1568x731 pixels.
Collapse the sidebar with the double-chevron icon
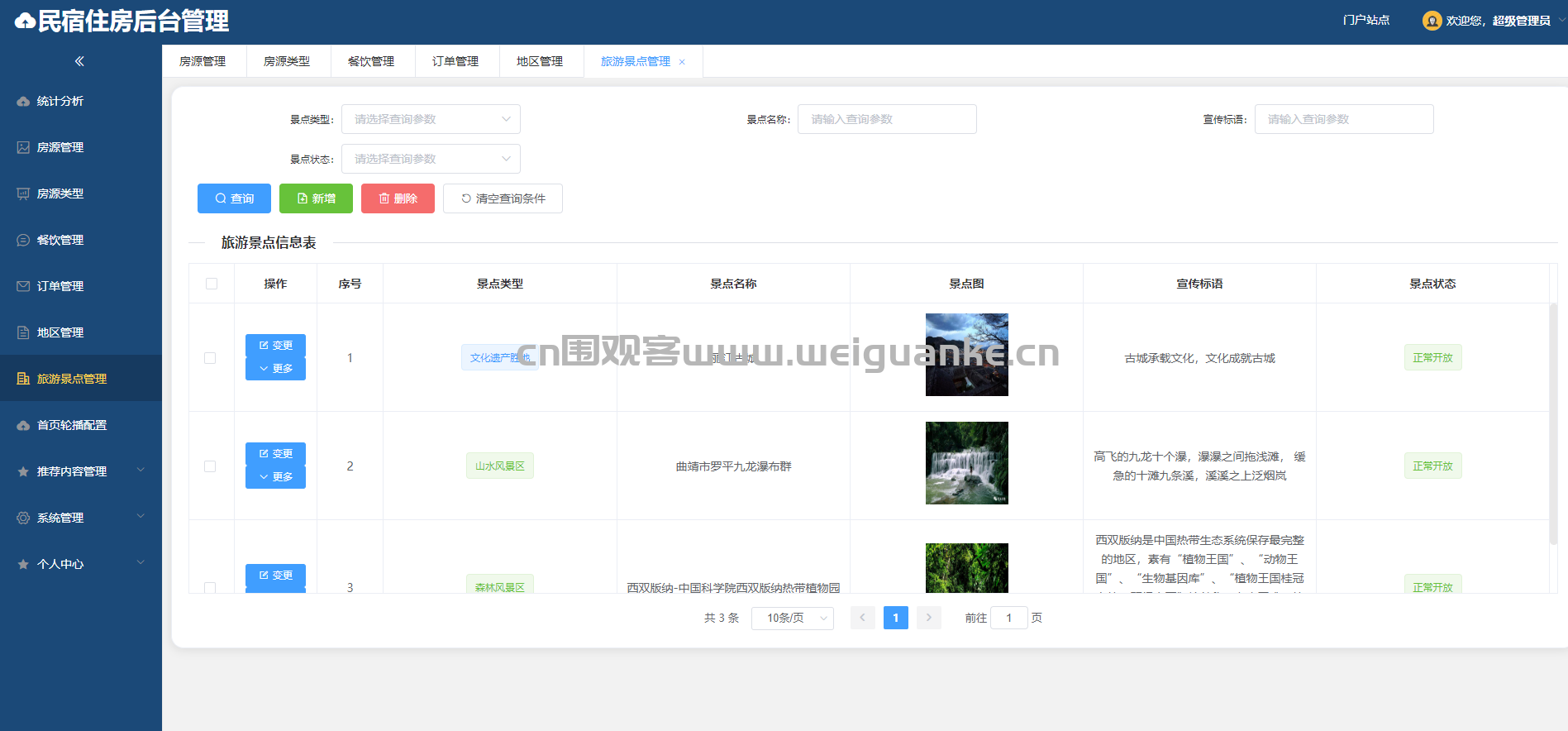point(79,61)
